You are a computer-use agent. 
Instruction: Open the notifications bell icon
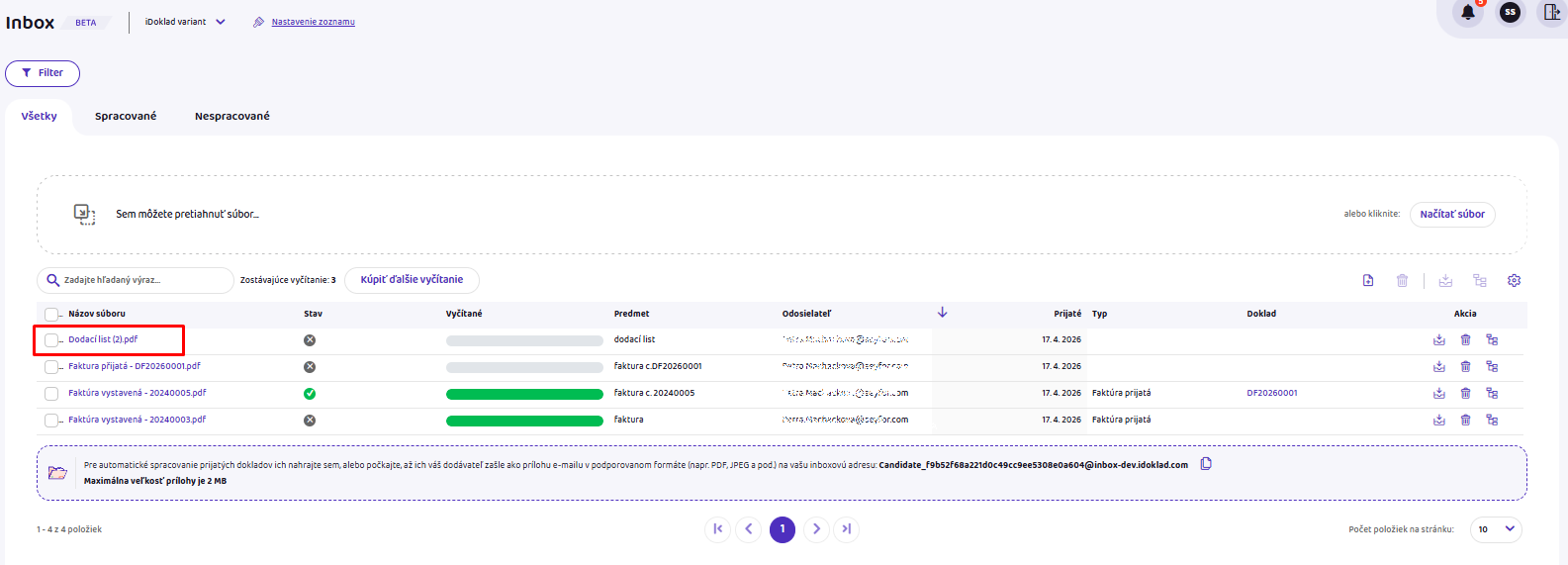[x=1468, y=13]
